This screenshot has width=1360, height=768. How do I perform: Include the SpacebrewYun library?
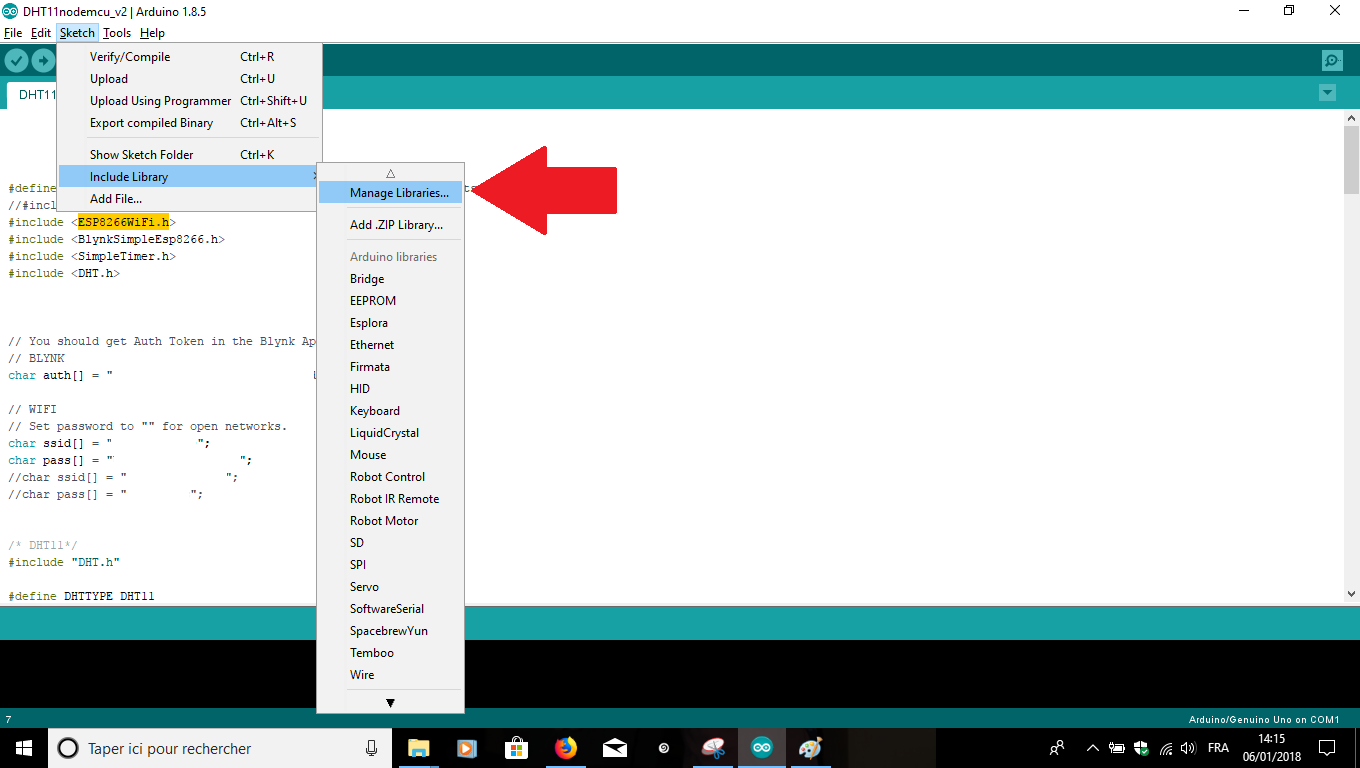tap(390, 631)
